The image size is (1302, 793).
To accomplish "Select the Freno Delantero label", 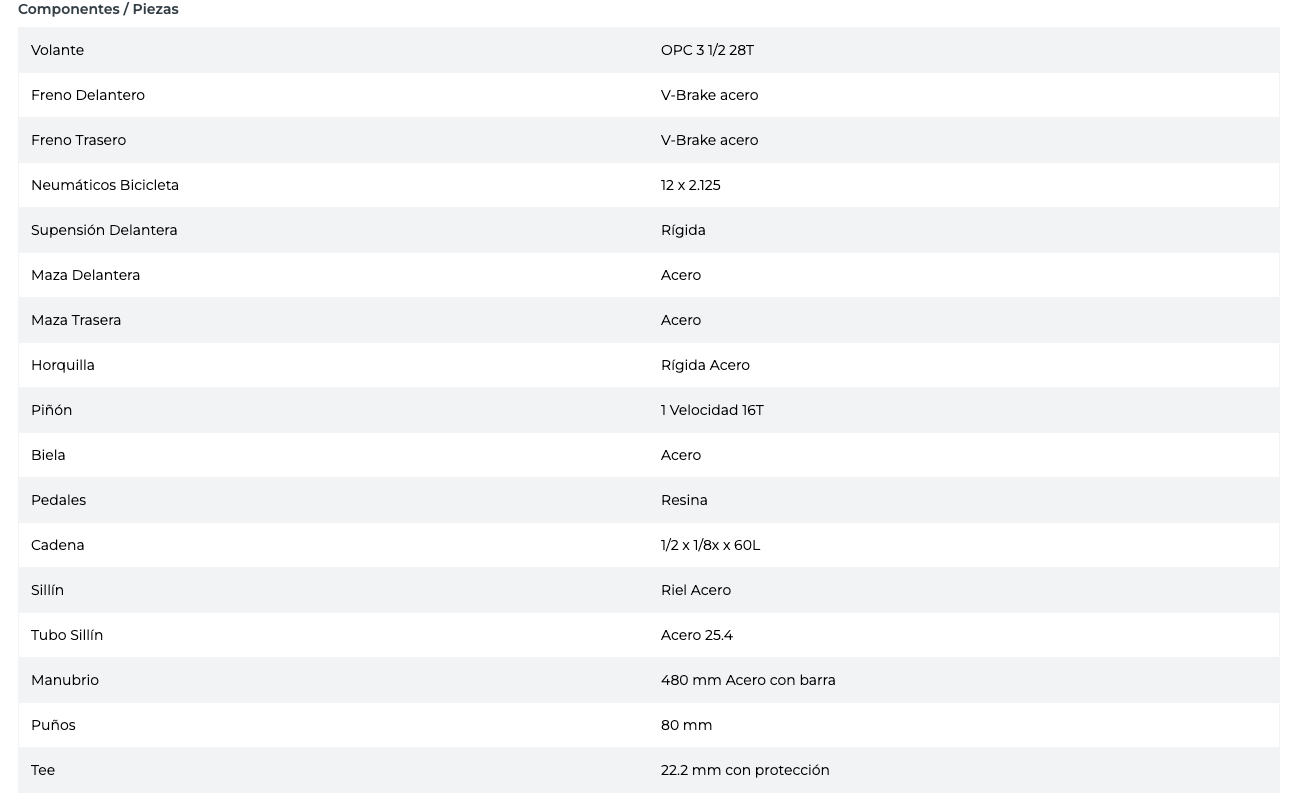I will click(x=88, y=95).
